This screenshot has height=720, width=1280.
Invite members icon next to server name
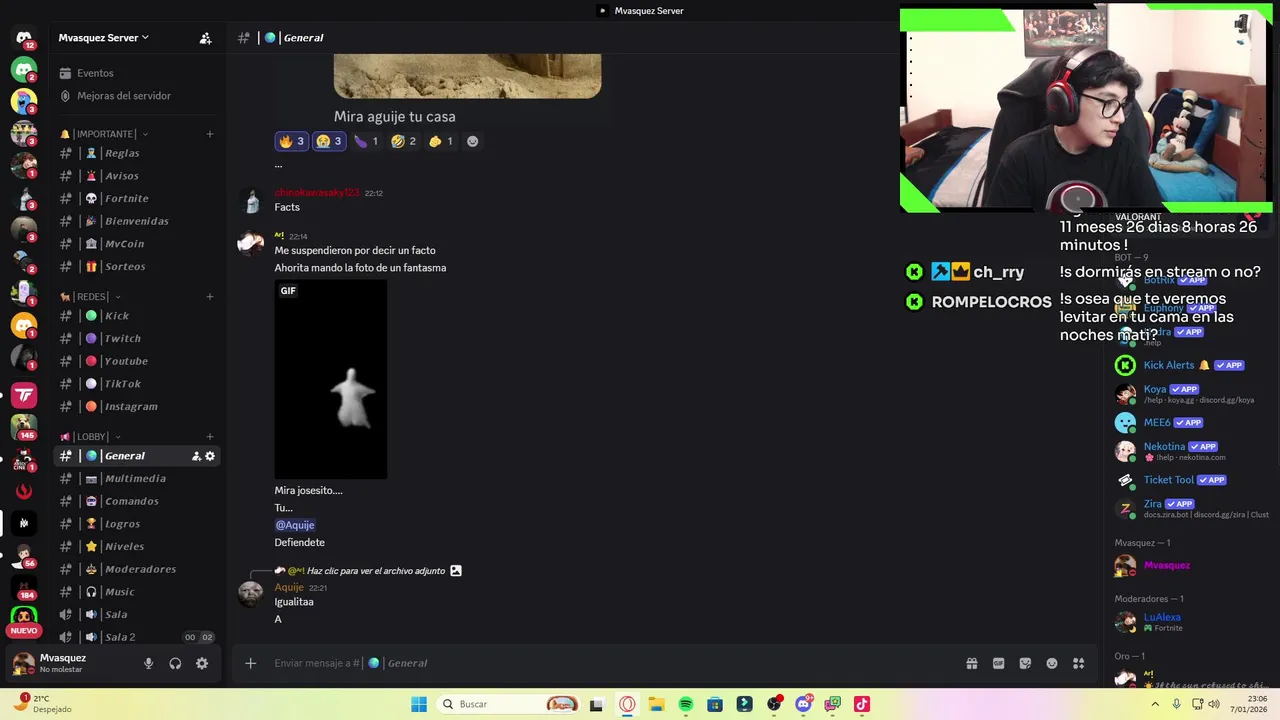click(x=205, y=38)
